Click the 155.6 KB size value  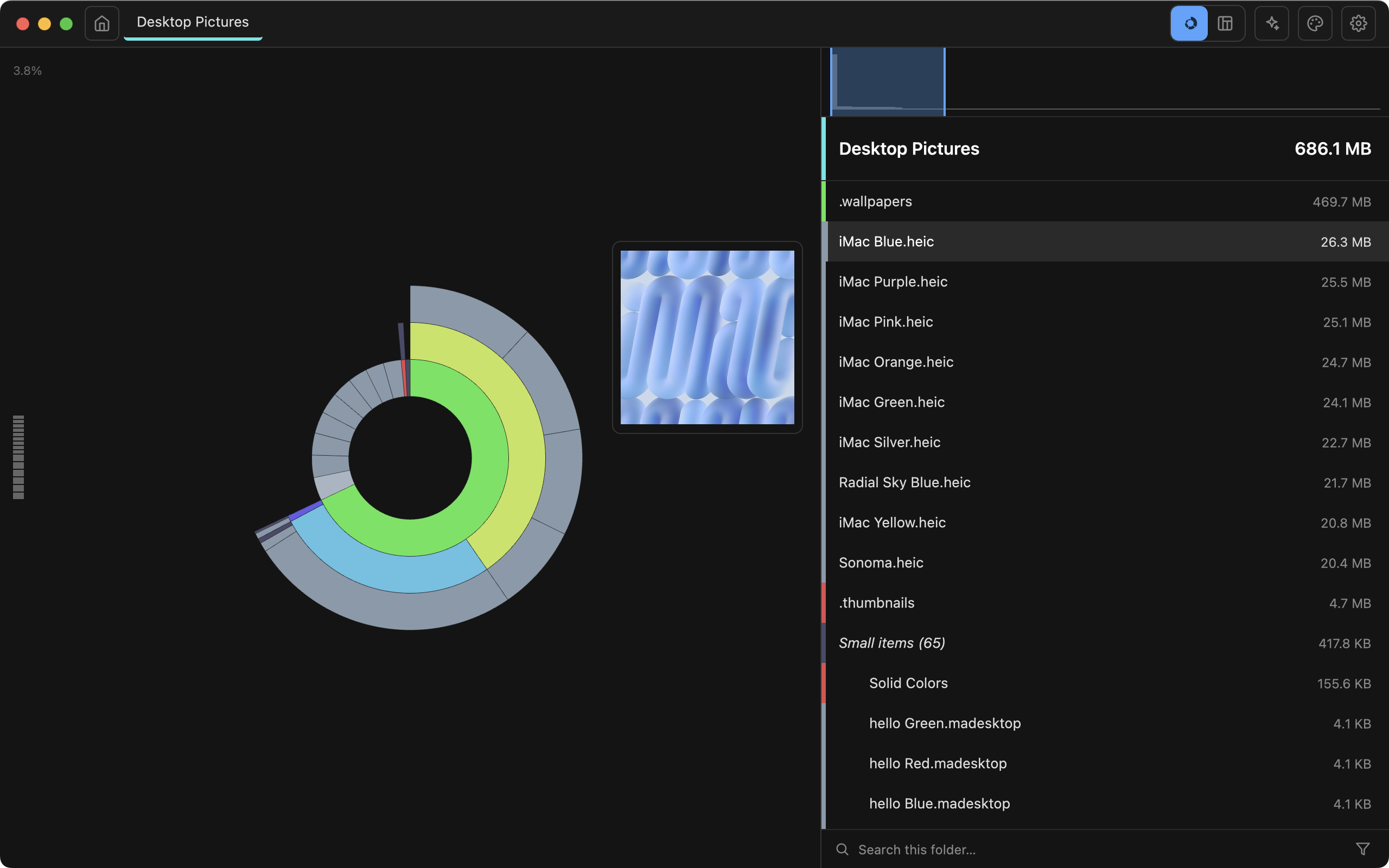pos(1343,684)
